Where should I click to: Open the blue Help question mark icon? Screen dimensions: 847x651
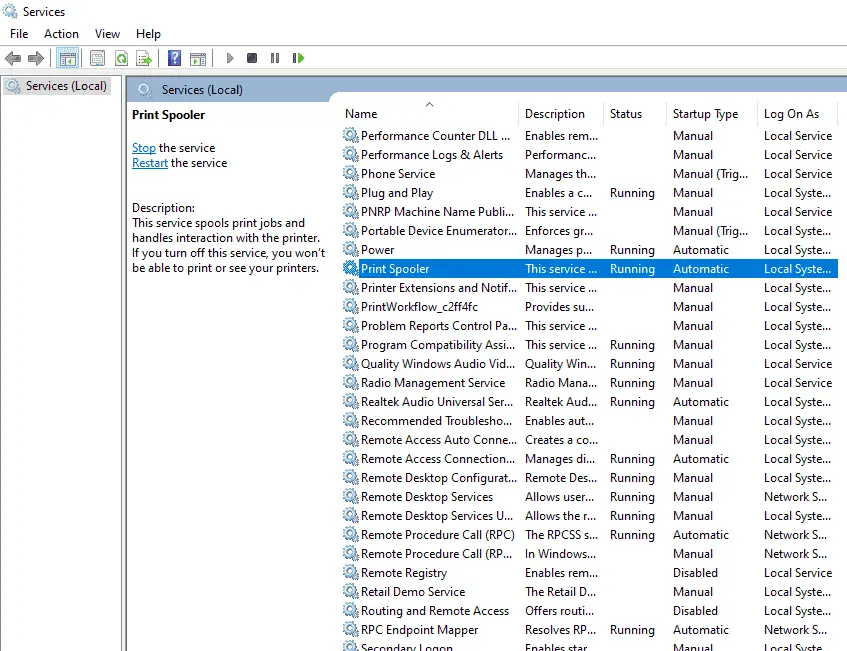pos(174,58)
